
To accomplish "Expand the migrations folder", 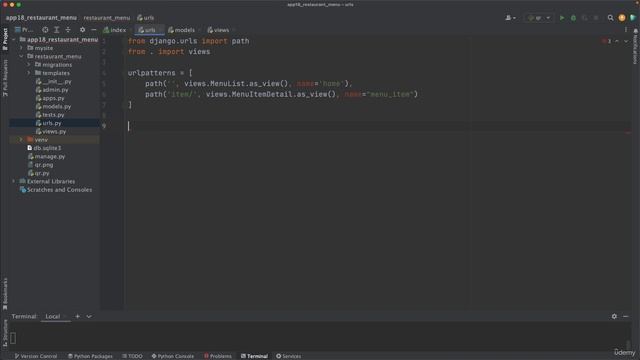I will 29,65.
